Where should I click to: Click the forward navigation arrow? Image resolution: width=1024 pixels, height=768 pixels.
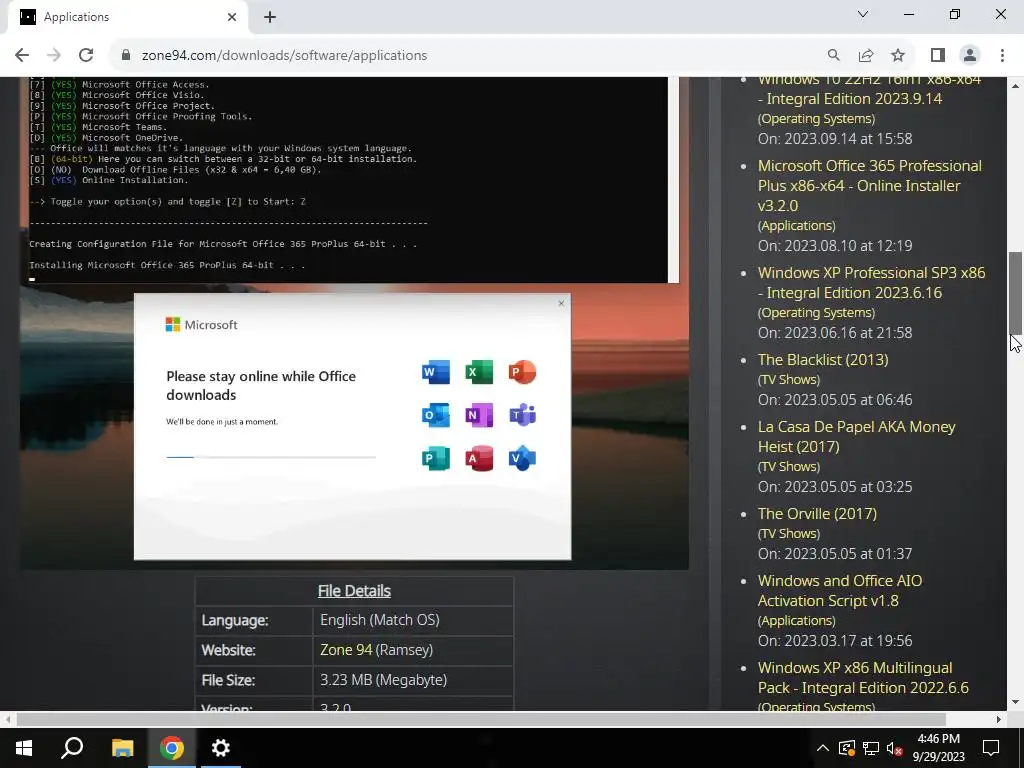coord(54,56)
